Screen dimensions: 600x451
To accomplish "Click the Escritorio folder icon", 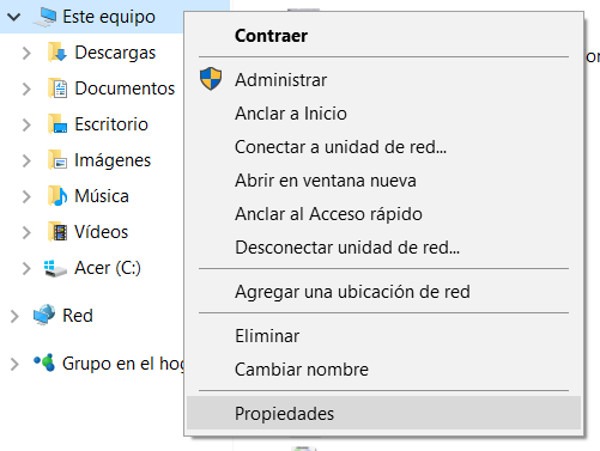I will tap(58, 125).
